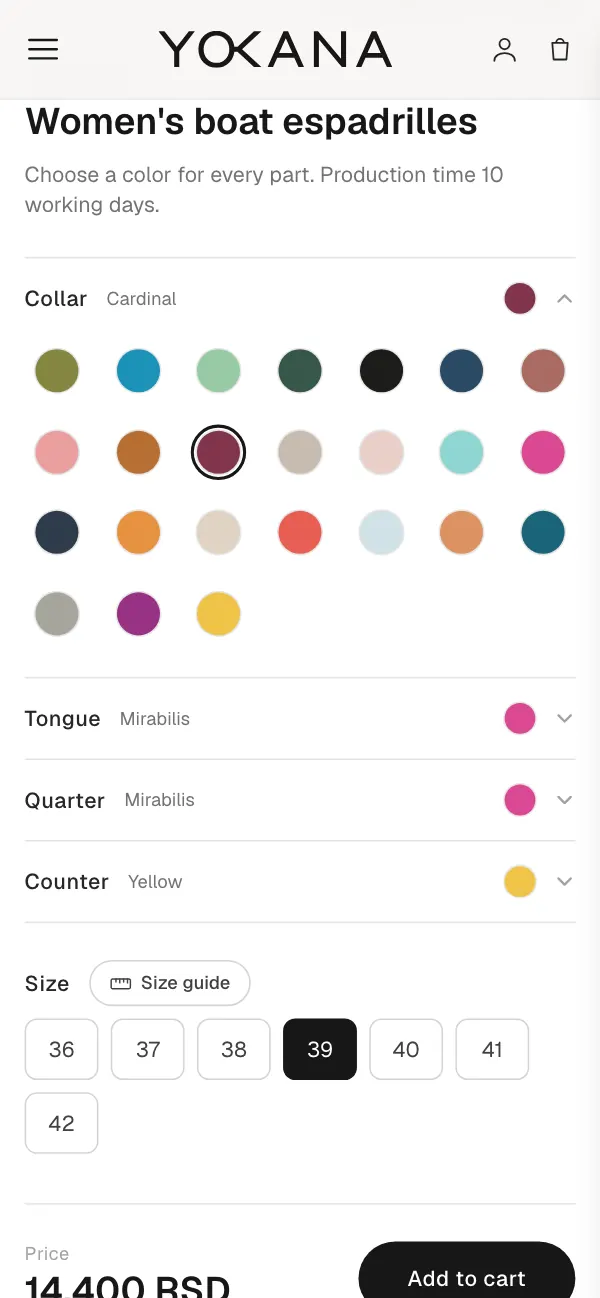Expand the Quarter color options
The height and width of the screenshot is (1298, 600).
pos(564,800)
